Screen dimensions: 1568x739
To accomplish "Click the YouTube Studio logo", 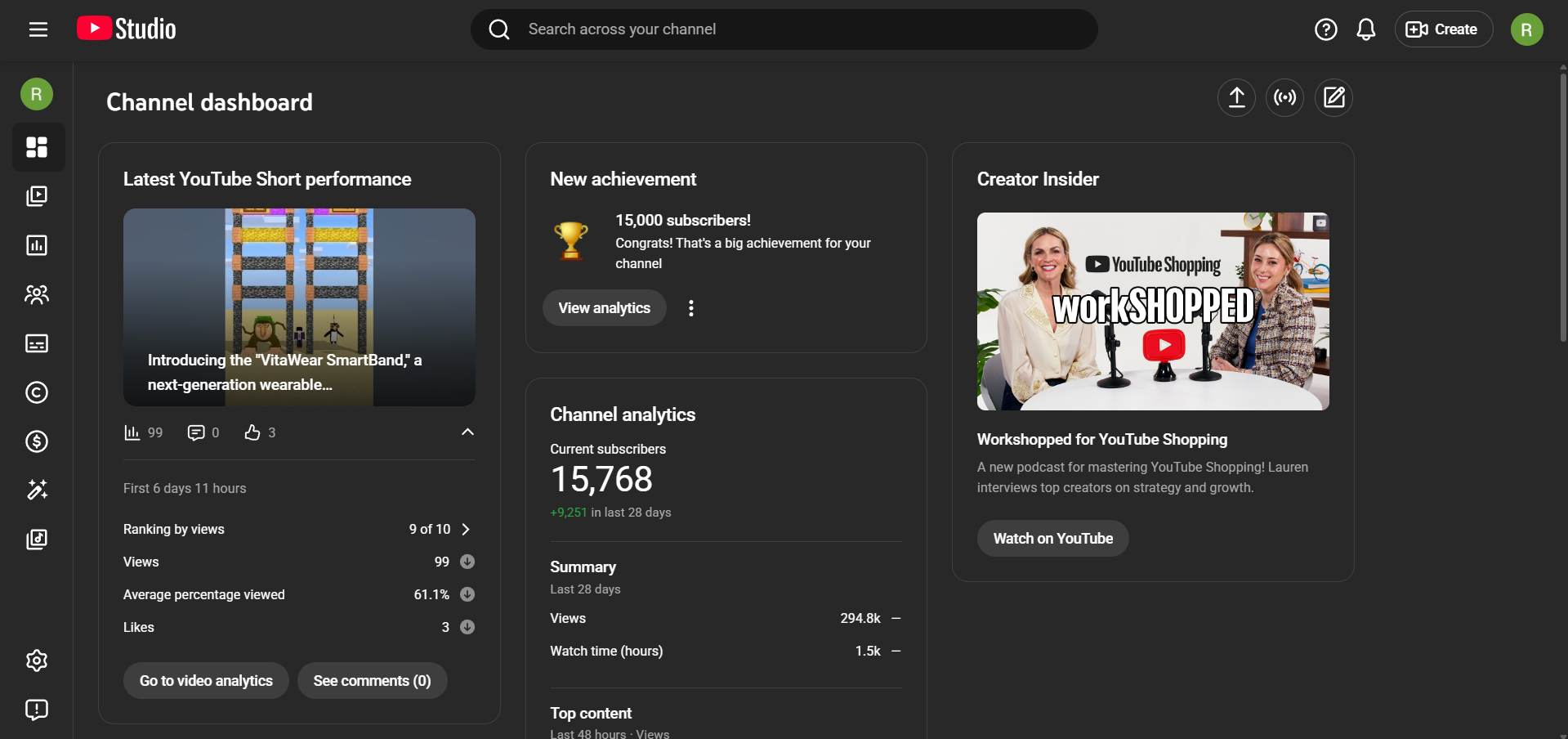I will [127, 29].
